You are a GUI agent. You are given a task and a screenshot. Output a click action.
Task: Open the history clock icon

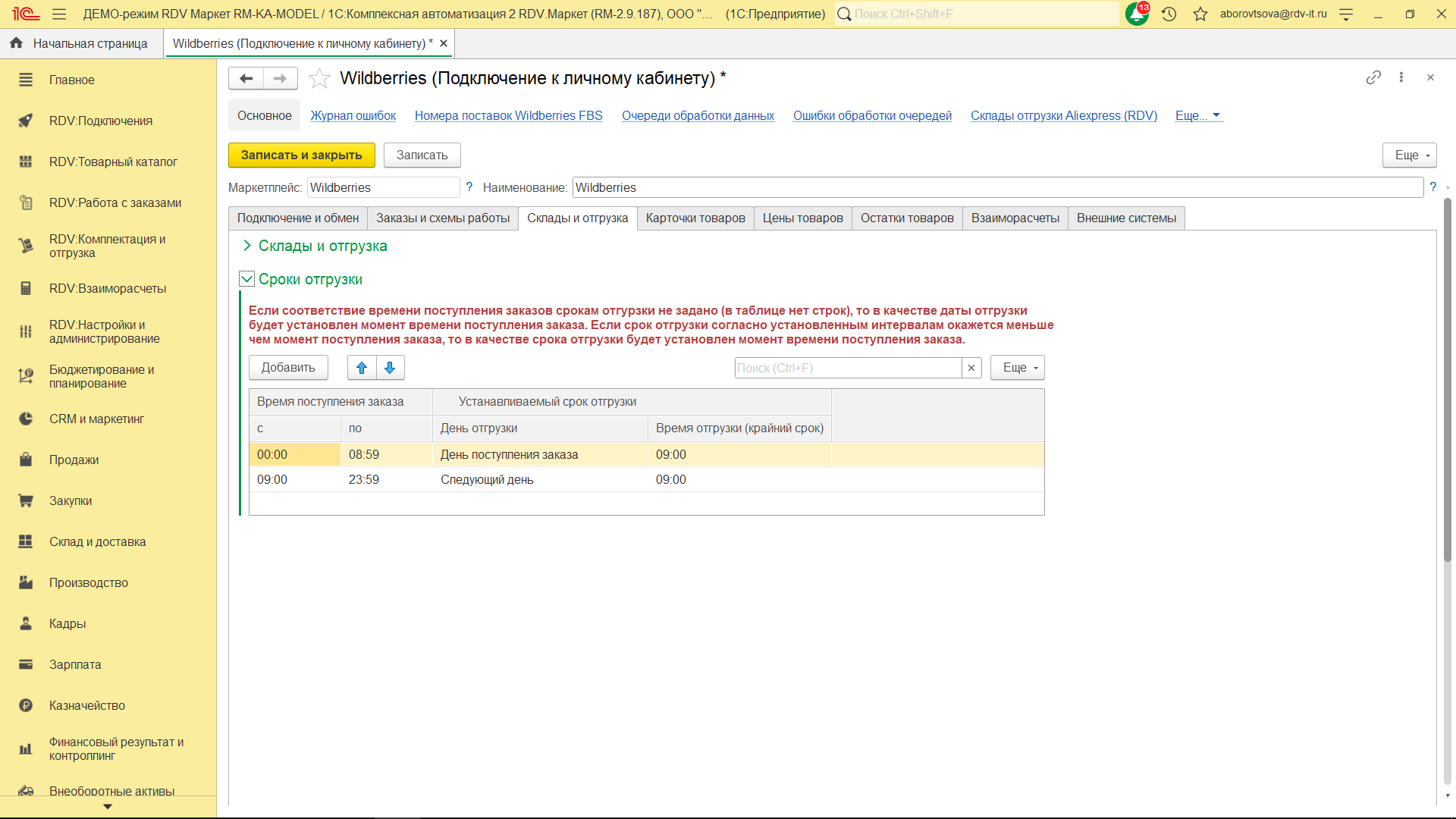1169,14
